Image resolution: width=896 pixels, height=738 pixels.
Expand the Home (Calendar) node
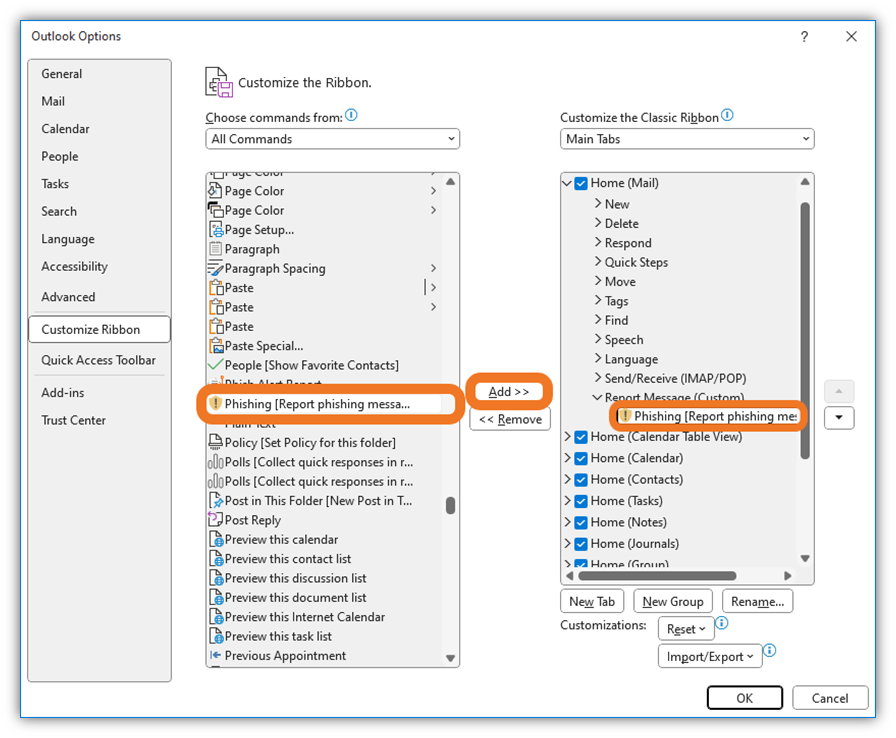pyautogui.click(x=567, y=458)
